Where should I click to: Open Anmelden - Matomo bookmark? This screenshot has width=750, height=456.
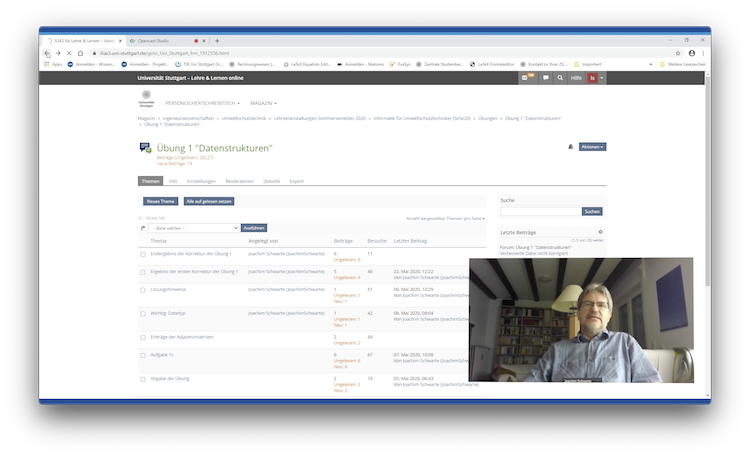[x=361, y=64]
